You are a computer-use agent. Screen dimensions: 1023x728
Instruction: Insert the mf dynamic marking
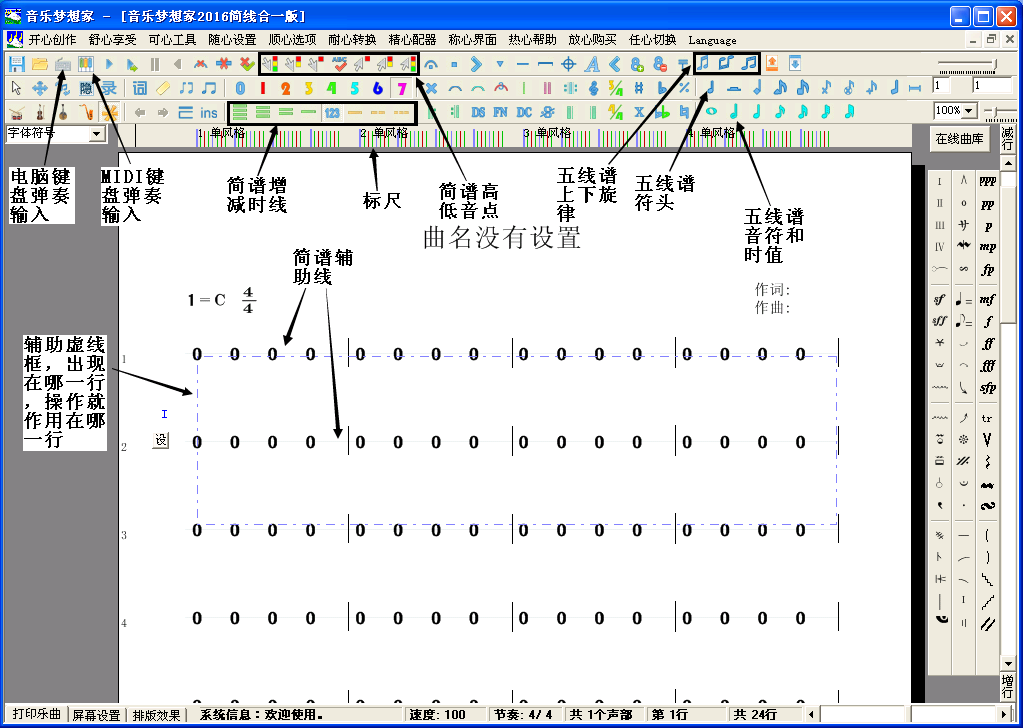[x=987, y=299]
